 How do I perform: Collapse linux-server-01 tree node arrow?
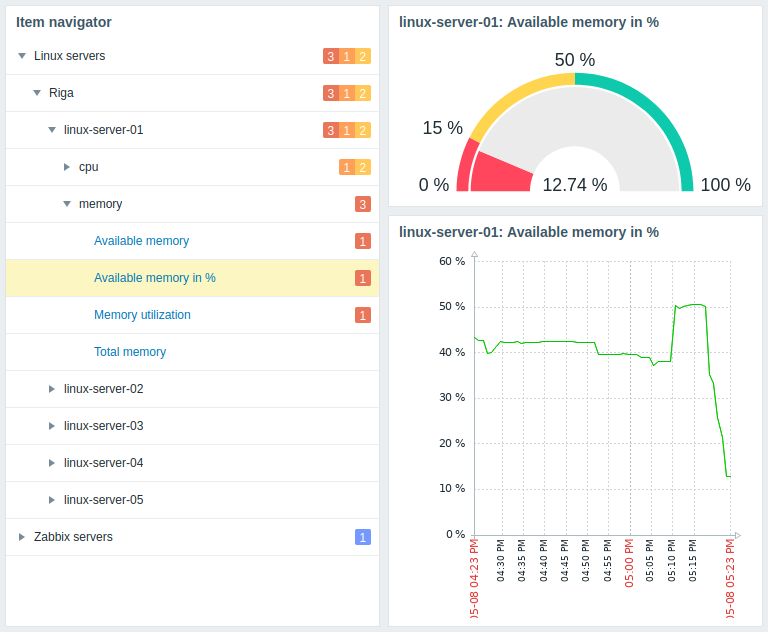coord(52,130)
